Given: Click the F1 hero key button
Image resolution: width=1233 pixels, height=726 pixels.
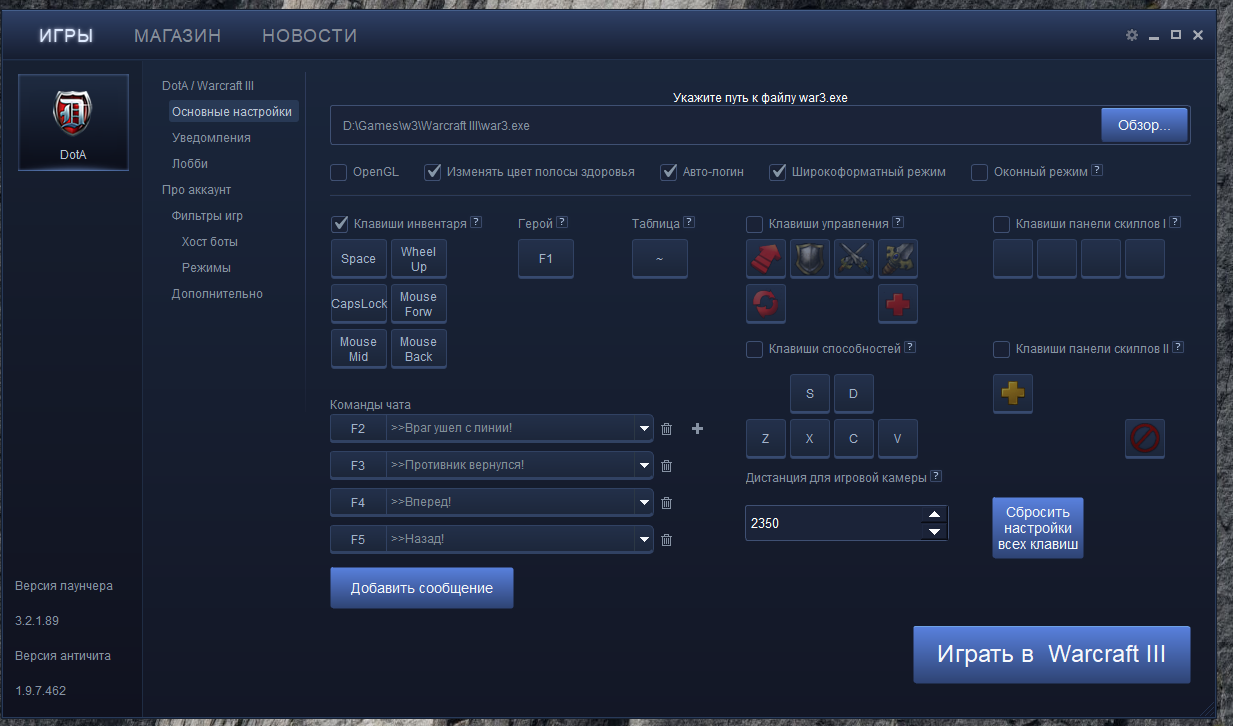Looking at the screenshot, I should click(546, 259).
